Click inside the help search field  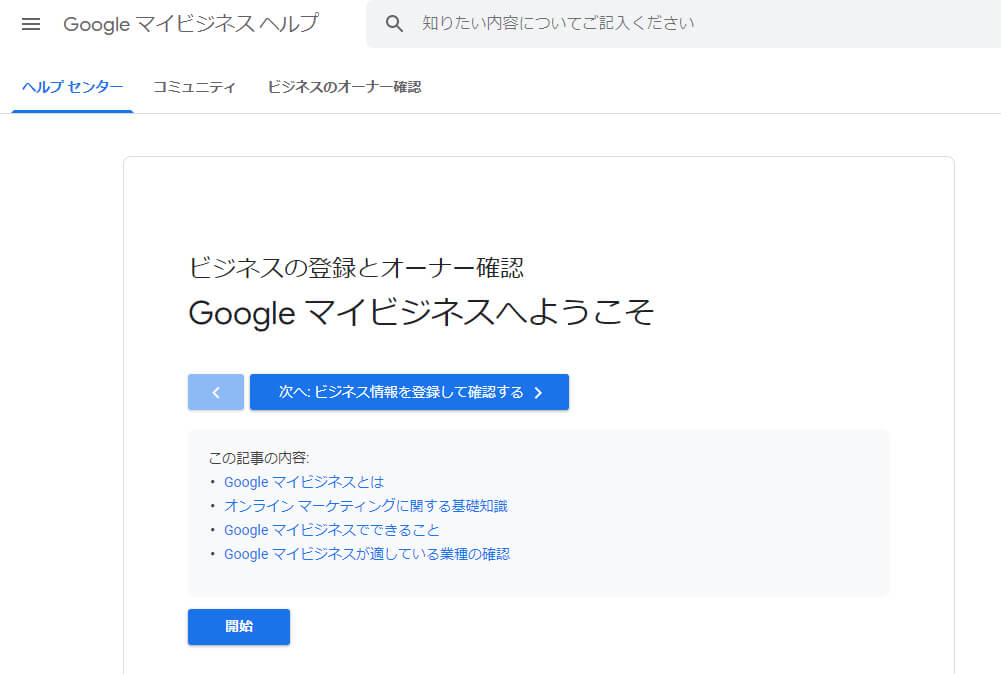(x=600, y=22)
